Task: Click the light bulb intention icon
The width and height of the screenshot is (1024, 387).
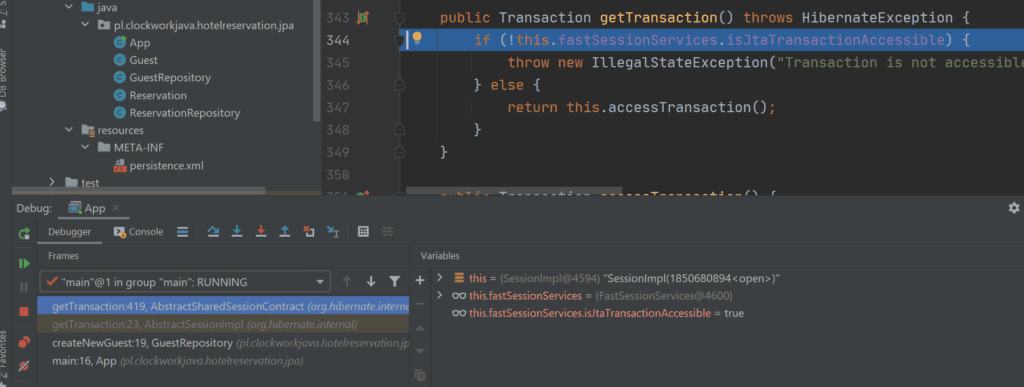Action: (x=417, y=39)
